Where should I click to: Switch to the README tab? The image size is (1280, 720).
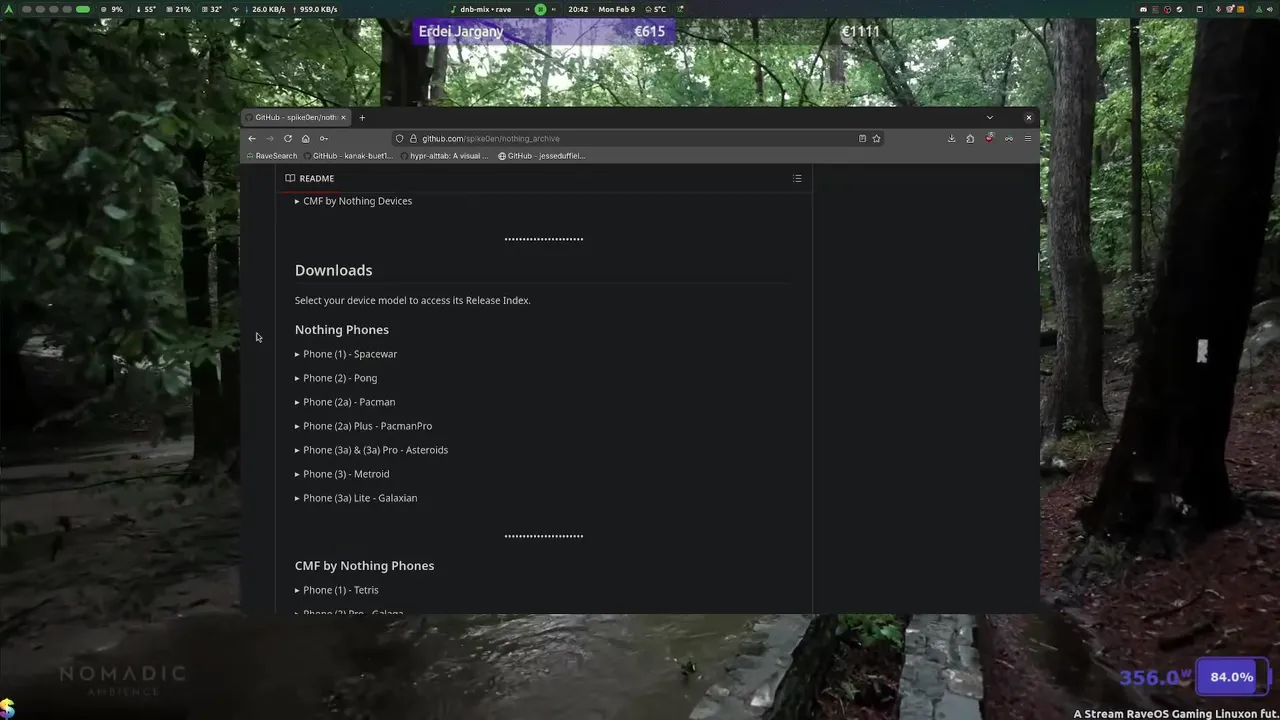click(310, 178)
